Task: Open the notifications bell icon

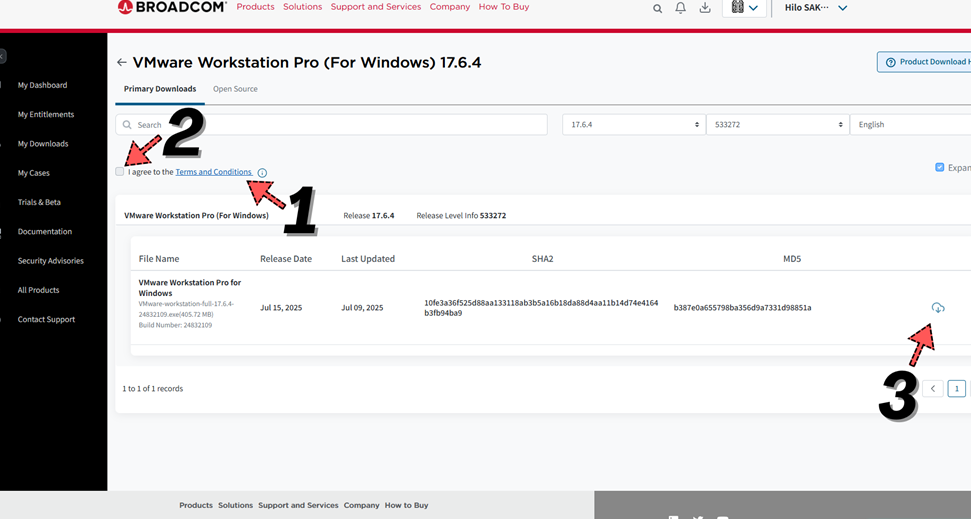Action: pos(681,8)
